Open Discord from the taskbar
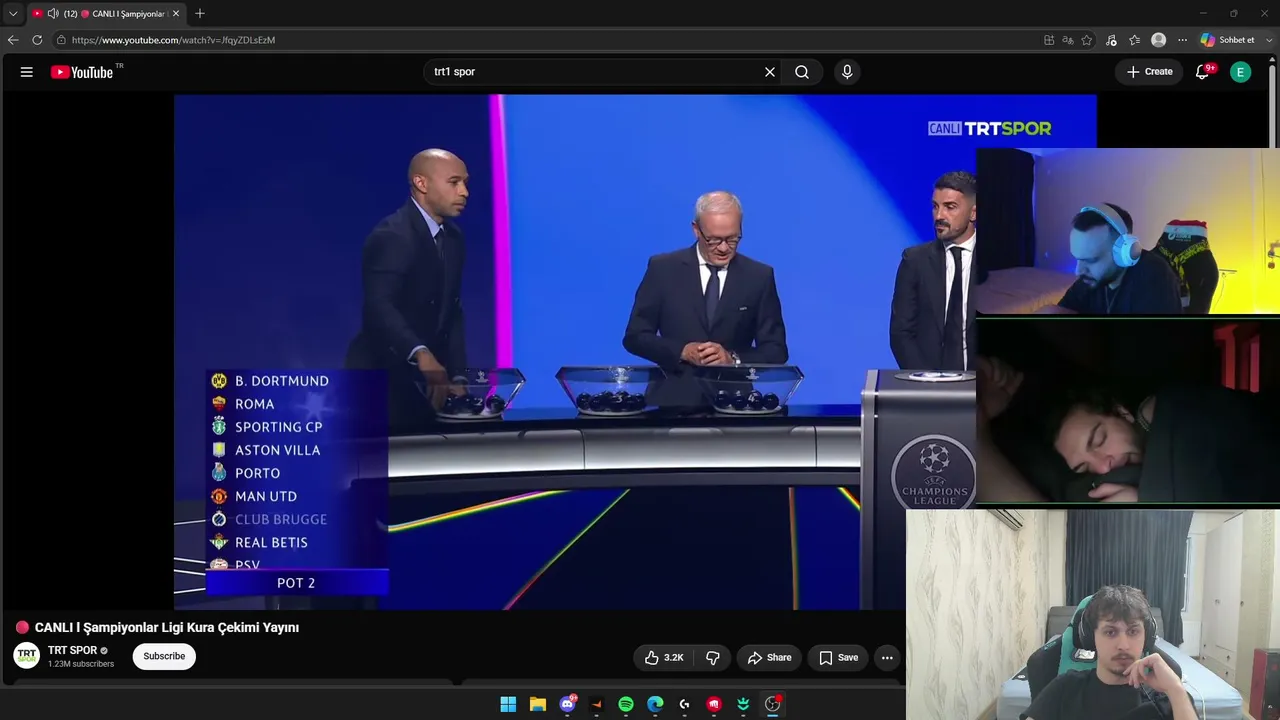Screen dimensions: 1280x720 click(x=568, y=704)
